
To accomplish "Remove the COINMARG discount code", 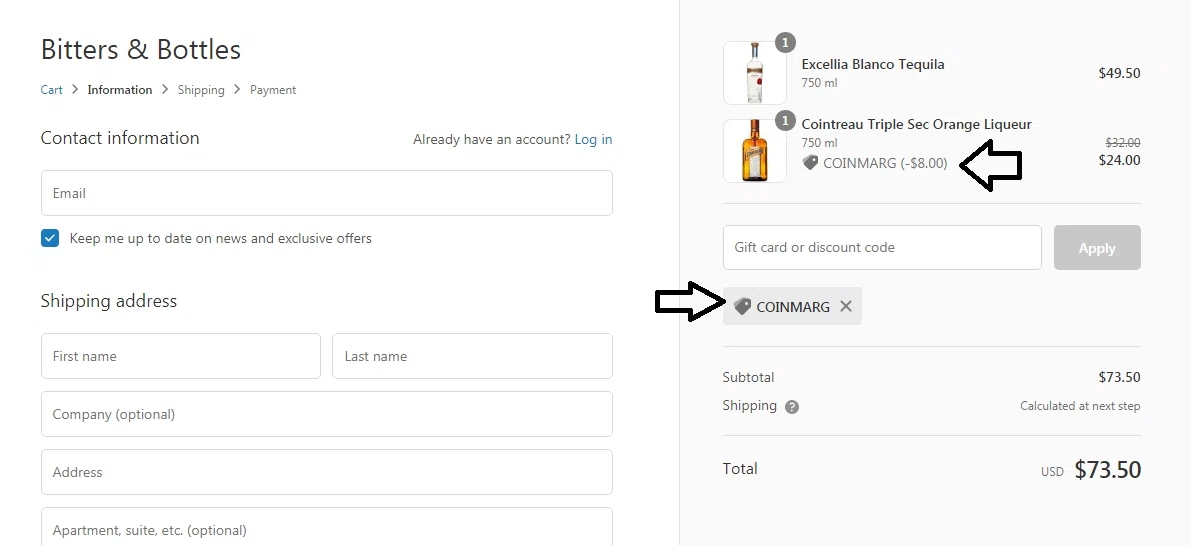I will pos(845,307).
